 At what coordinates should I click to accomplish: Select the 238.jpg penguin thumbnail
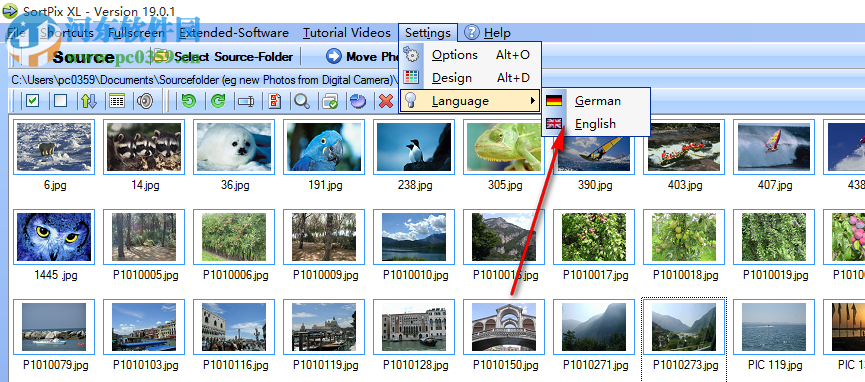pyautogui.click(x=414, y=147)
